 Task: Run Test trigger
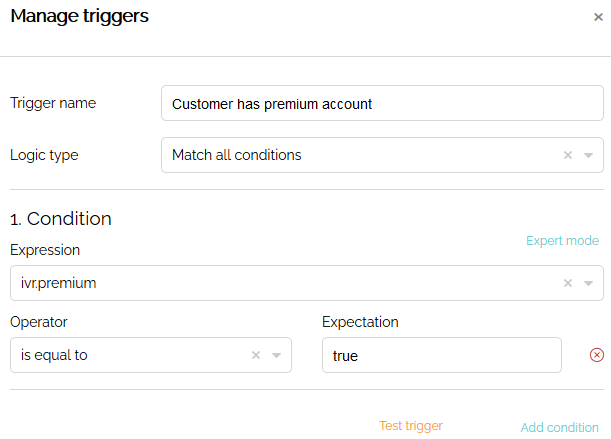click(x=411, y=426)
